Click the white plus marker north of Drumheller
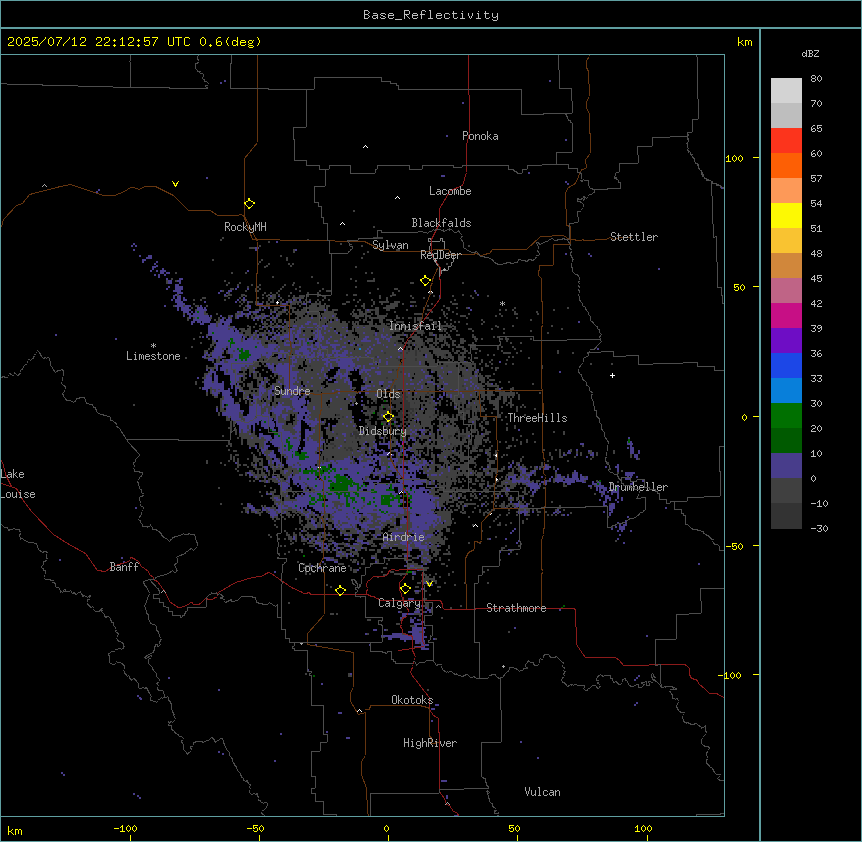862x842 pixels. [x=612, y=375]
